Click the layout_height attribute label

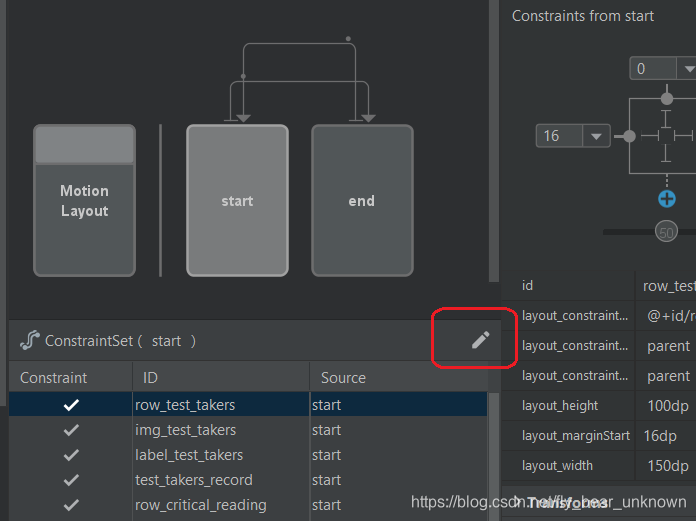560,406
